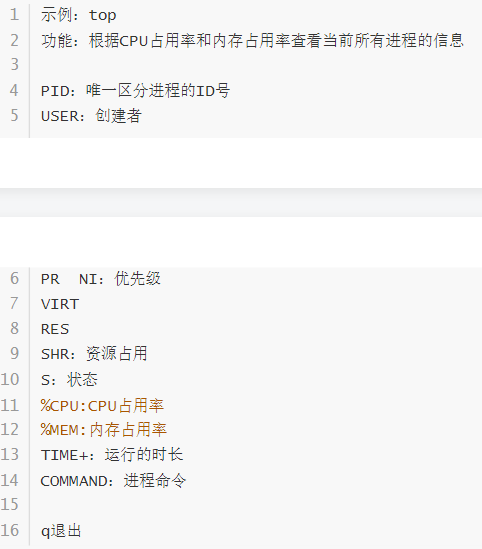This screenshot has width=482, height=549.
Task: Click empty line number 3
Action: [x=14, y=64]
